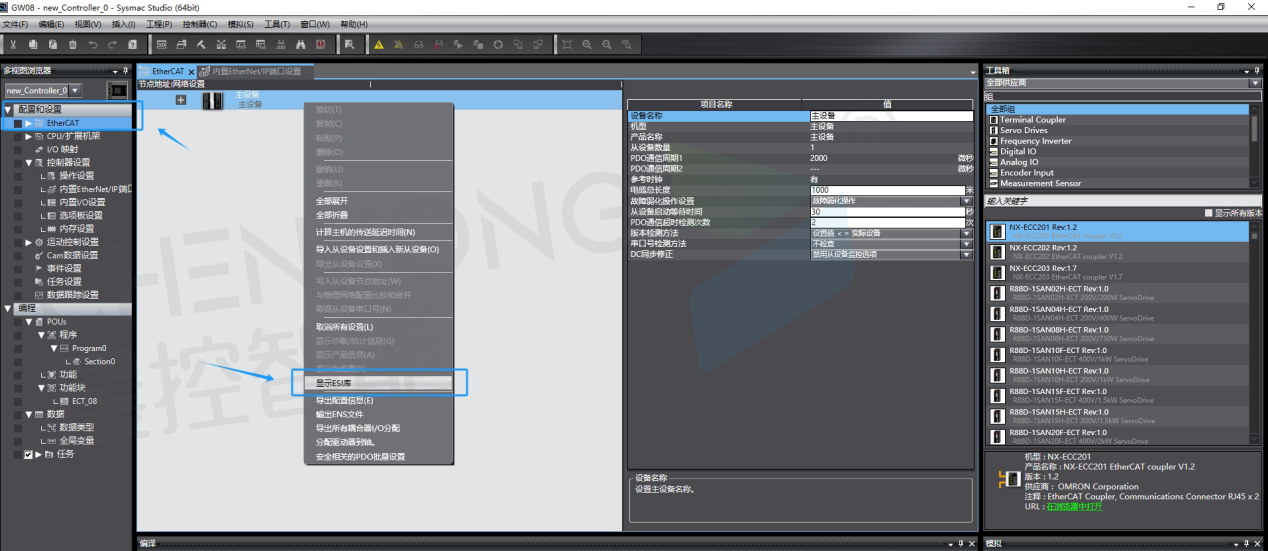This screenshot has height=551, width=1268.
Task: Select ECT_08 function block in the tree
Action: point(84,401)
